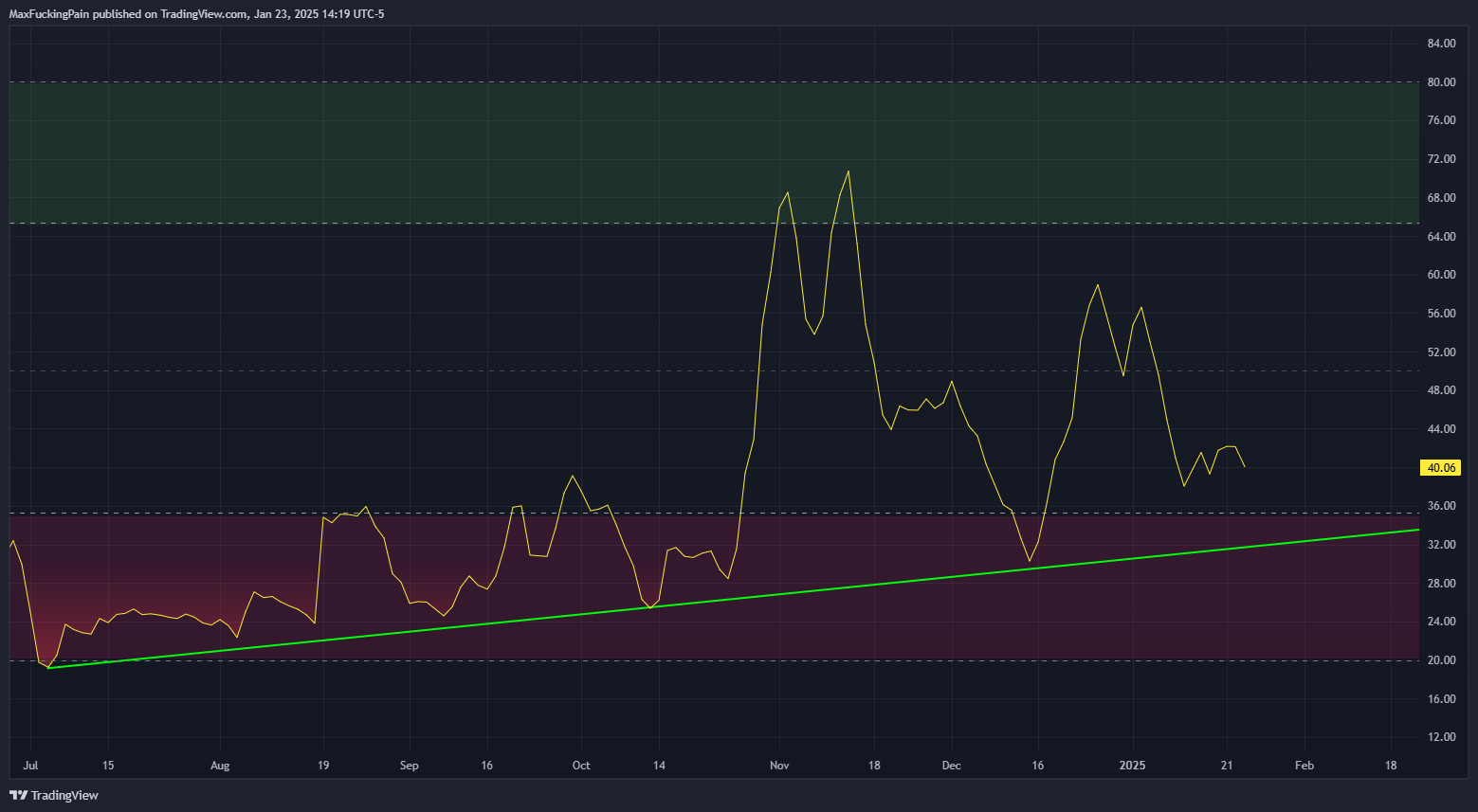Click the 68.00 price axis label
This screenshot has width=1478, height=812.
[x=1441, y=198]
